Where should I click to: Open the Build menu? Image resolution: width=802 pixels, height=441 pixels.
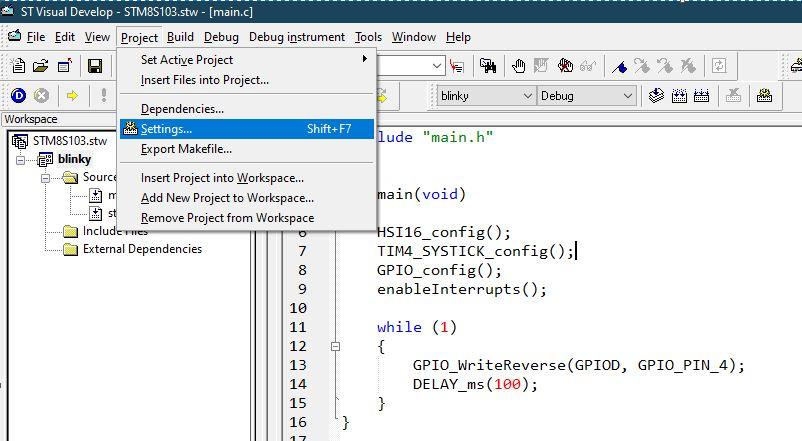(180, 37)
